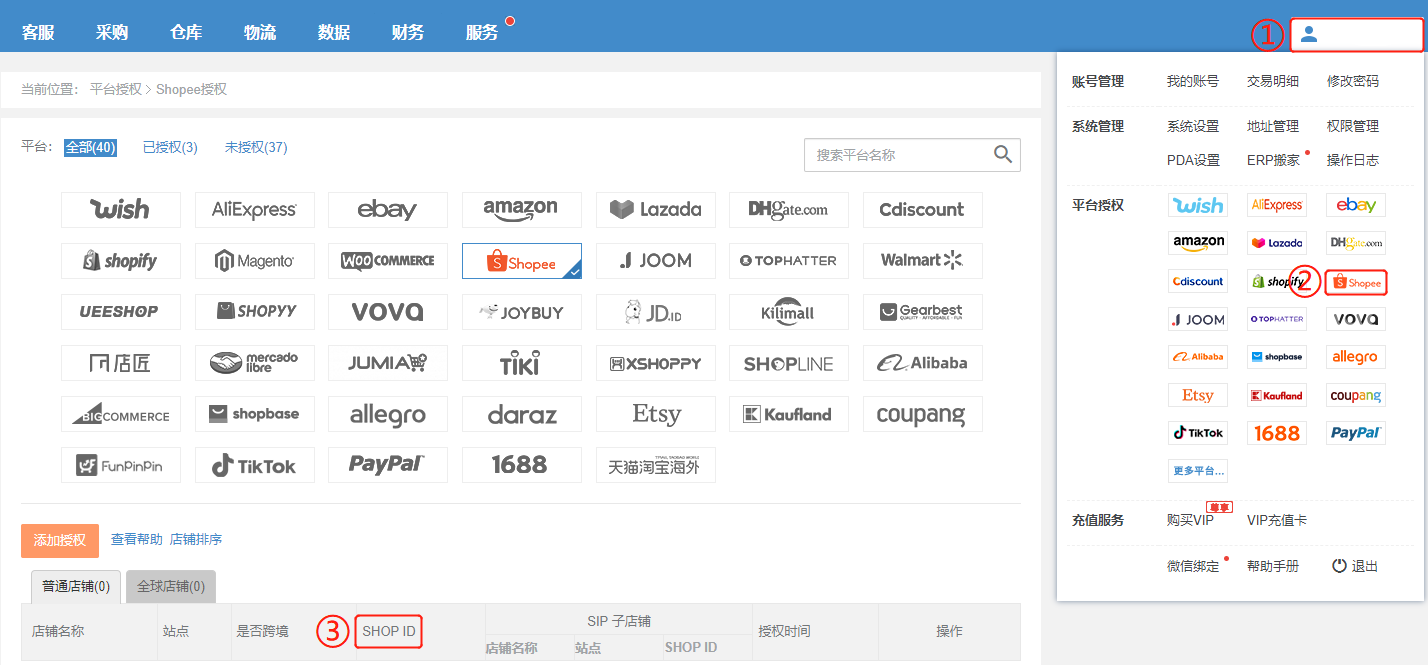Image resolution: width=1428 pixels, height=665 pixels.
Task: Switch to the 全球店铺(0) tab
Action: 171,586
